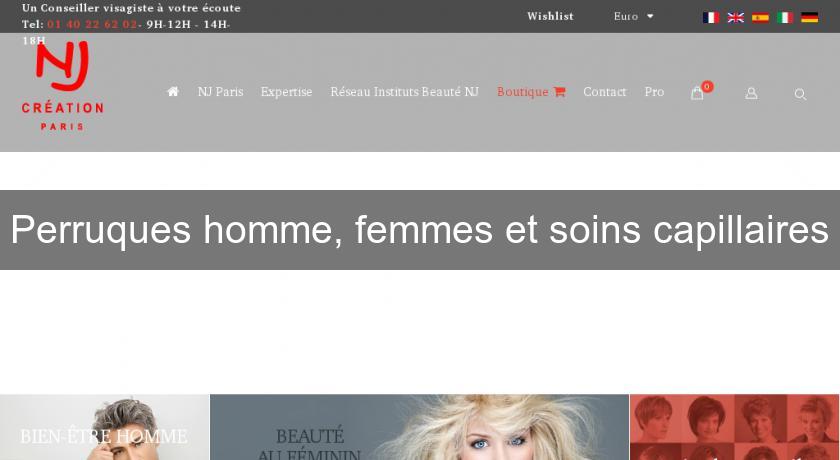Switch language with the French flag
This screenshot has height=460, width=840.
click(x=710, y=17)
